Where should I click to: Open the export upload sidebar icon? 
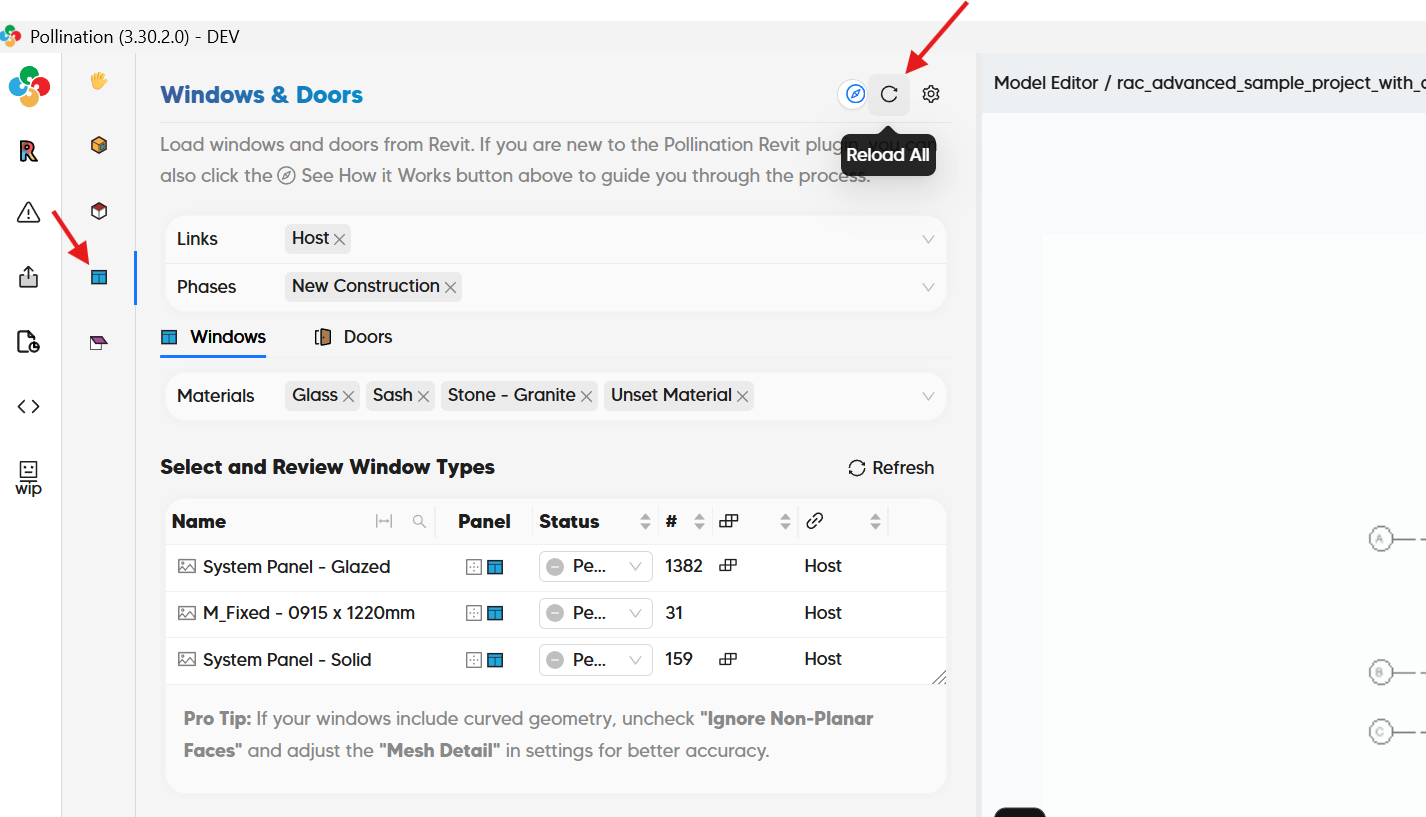(28, 277)
